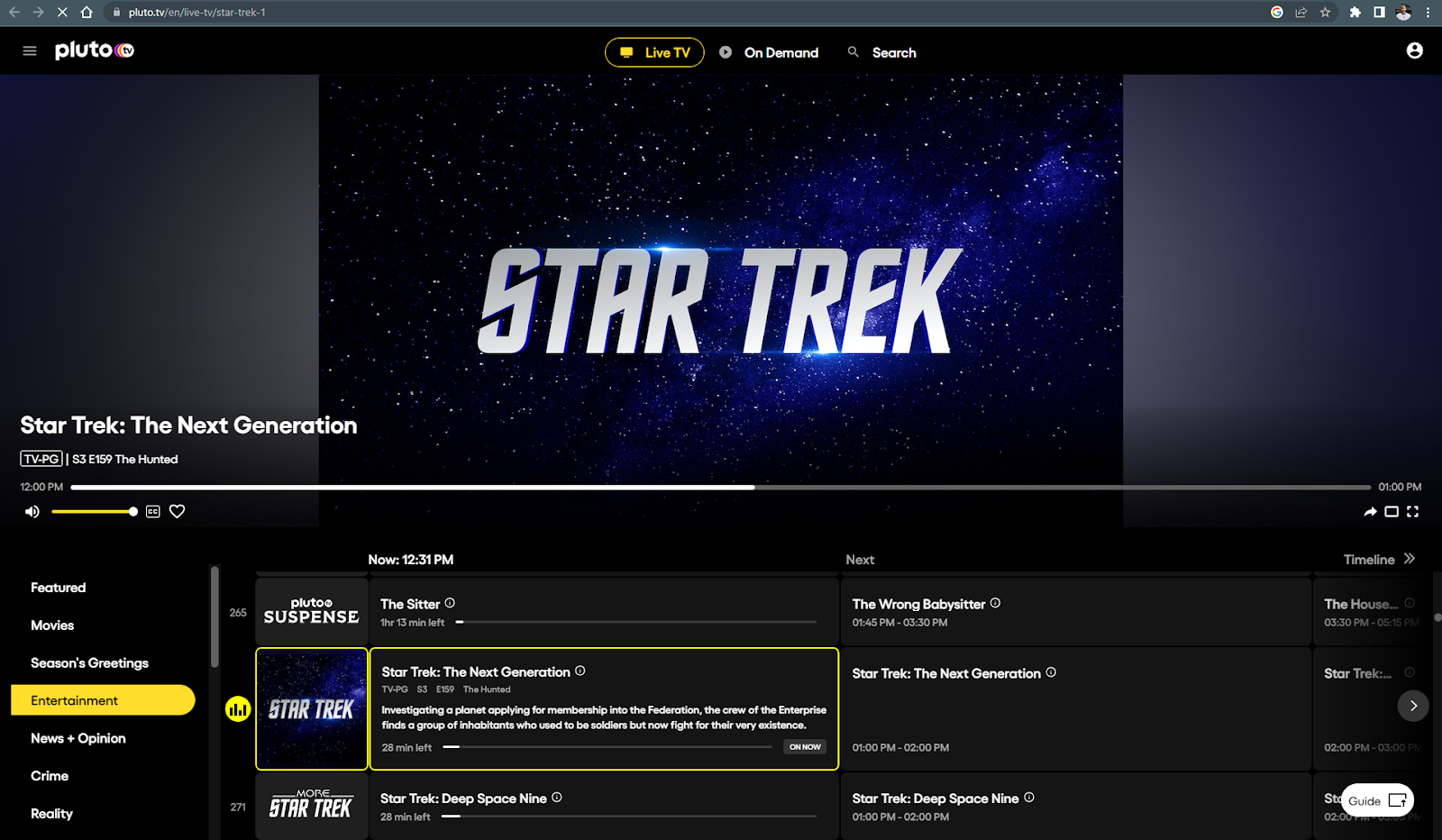Switch to On Demand tab
This screenshot has height=840, width=1442.
click(769, 52)
